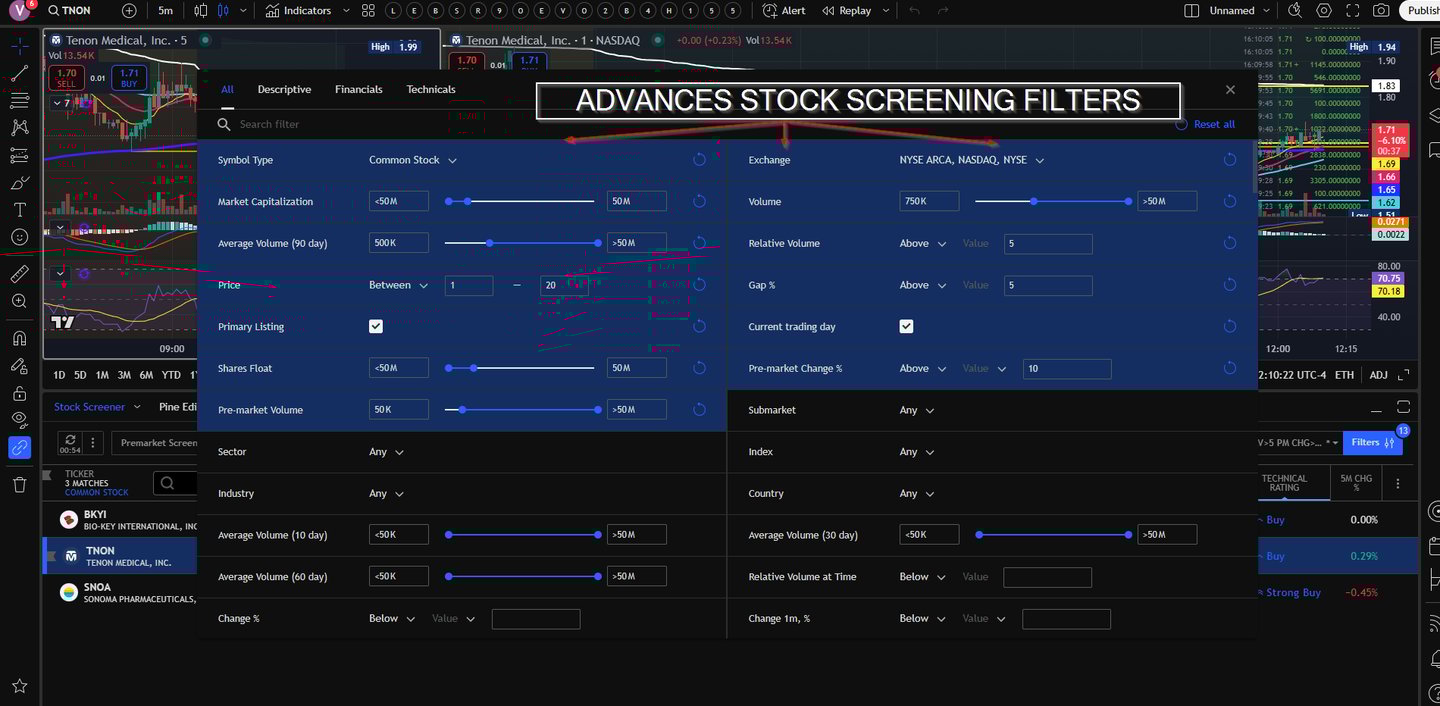
Task: Click the circled H toolbar shortcut
Action: [667, 10]
